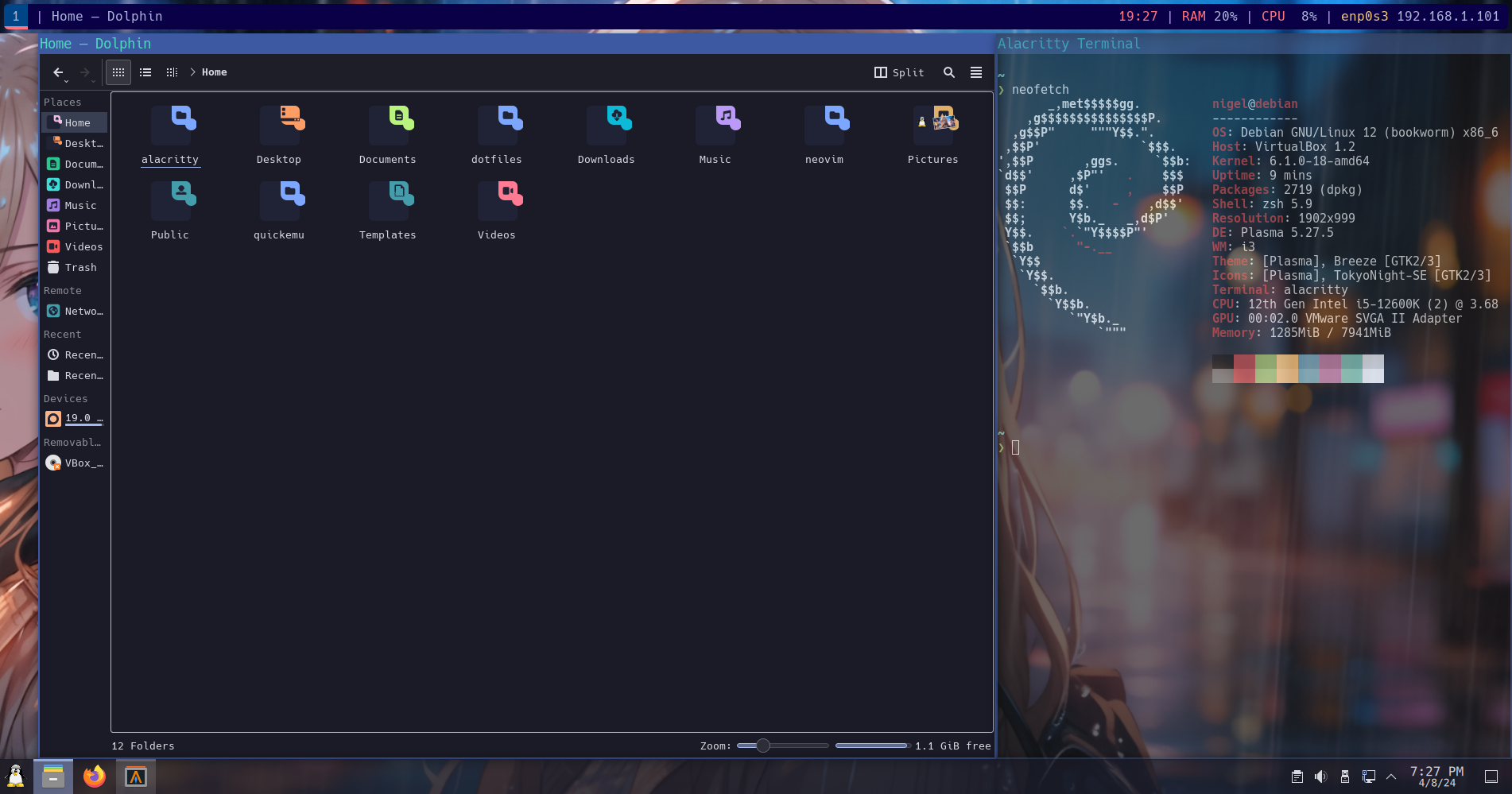Switch to compact list view mode
The image size is (1512, 794).
145,72
